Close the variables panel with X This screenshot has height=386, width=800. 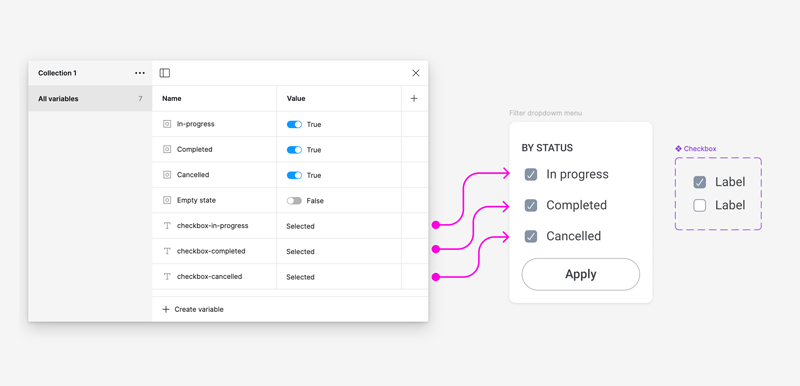pyautogui.click(x=416, y=73)
